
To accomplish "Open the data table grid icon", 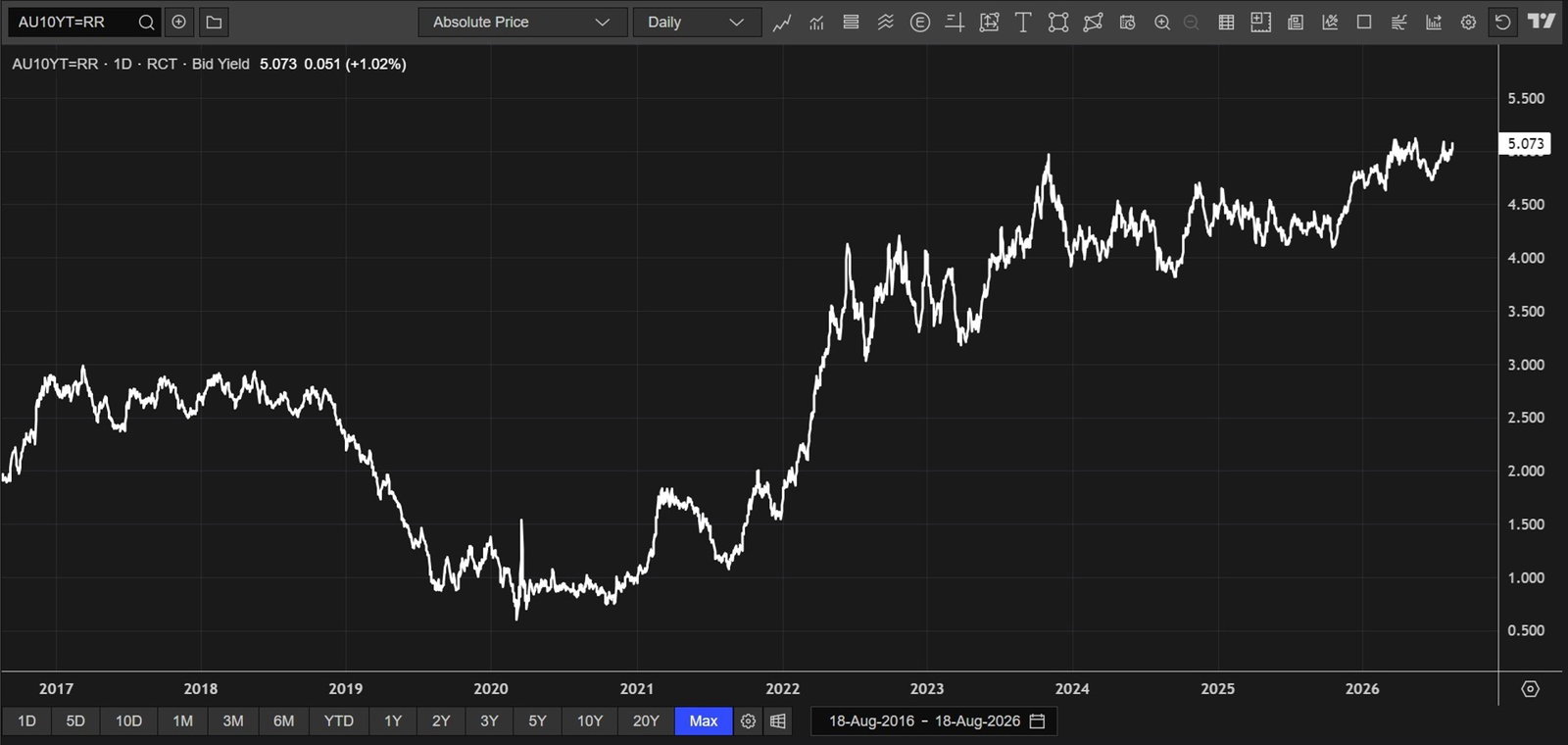I will (1226, 23).
